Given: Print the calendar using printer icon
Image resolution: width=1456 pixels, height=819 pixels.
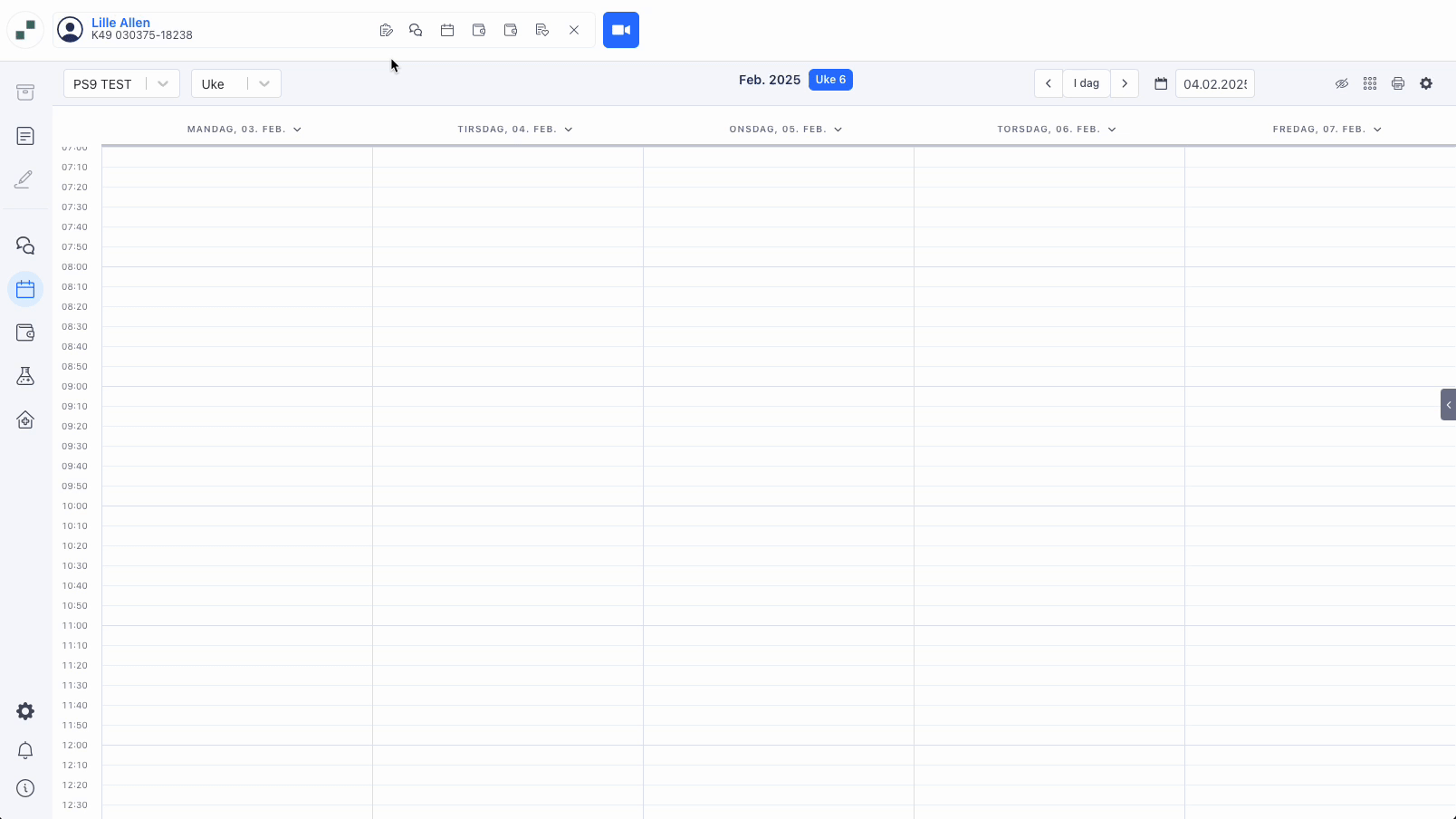Looking at the screenshot, I should [x=1398, y=83].
